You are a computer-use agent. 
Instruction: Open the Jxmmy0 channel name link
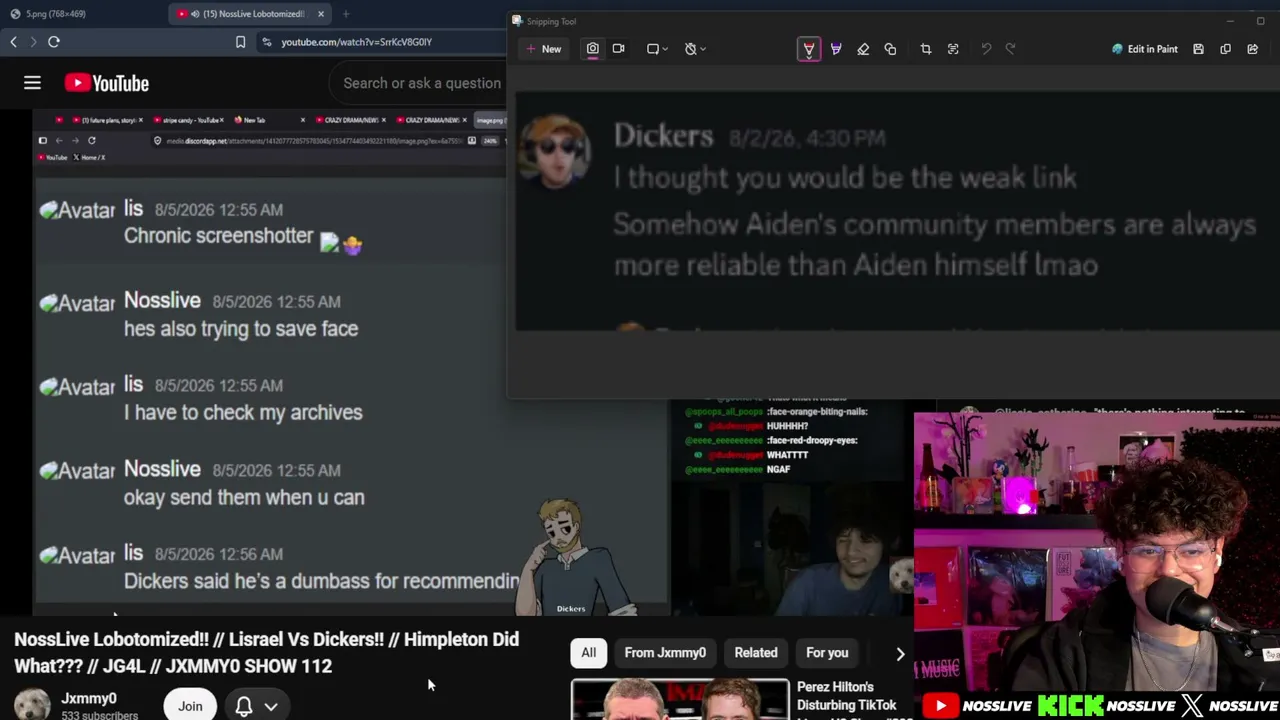point(89,699)
